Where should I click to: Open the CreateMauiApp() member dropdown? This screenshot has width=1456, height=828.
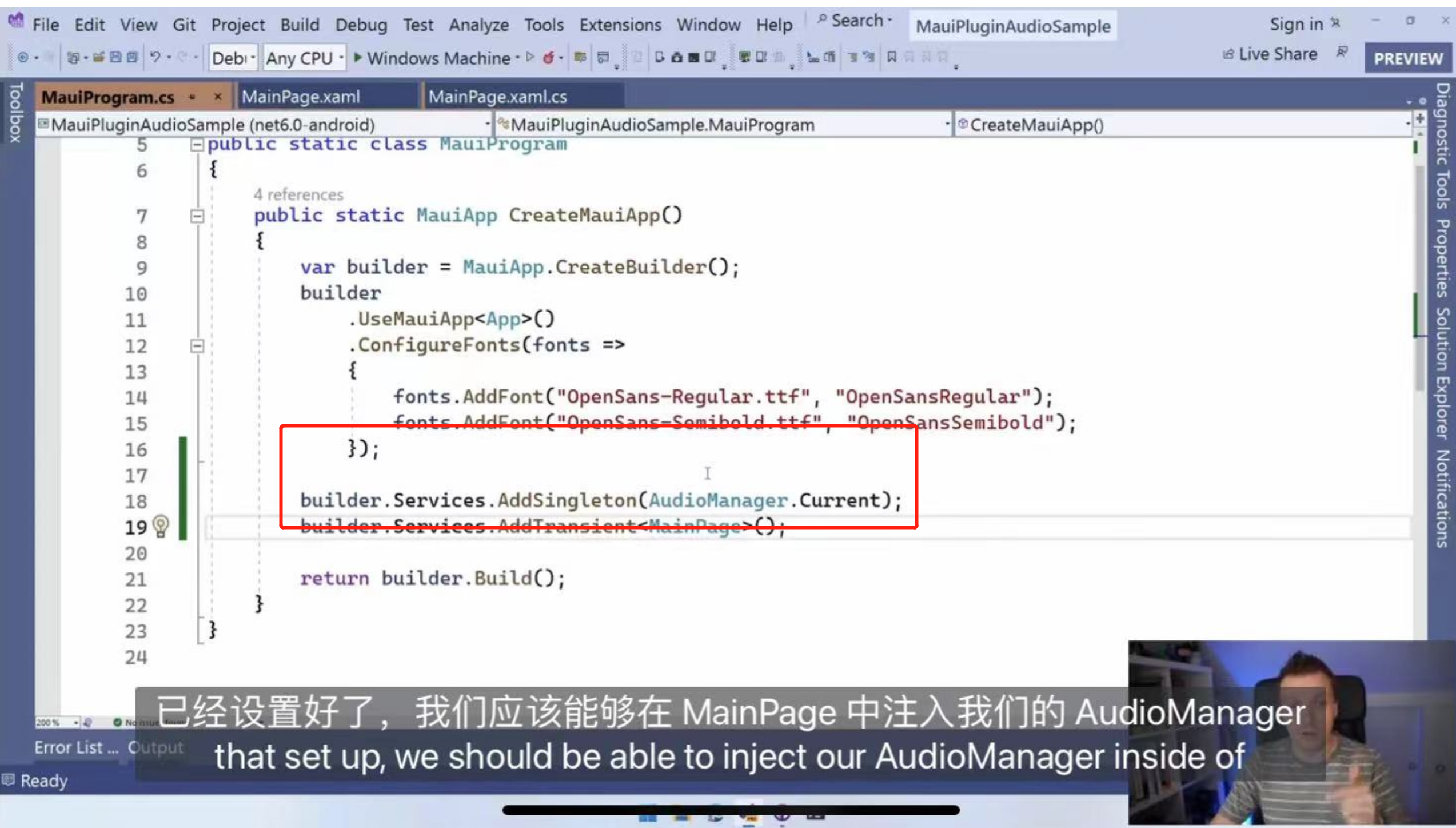point(1183,125)
